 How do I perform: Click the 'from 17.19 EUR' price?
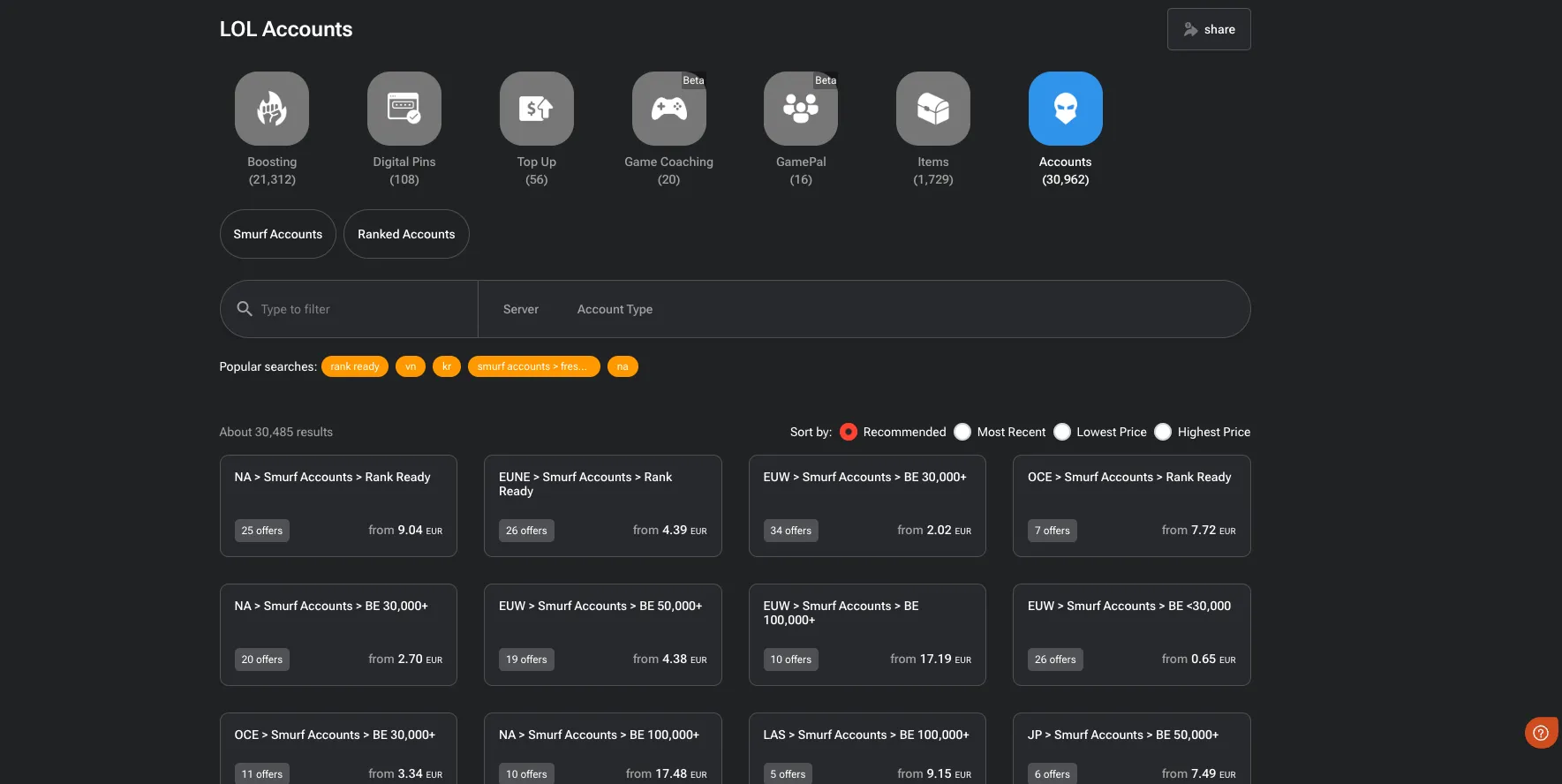click(x=931, y=660)
